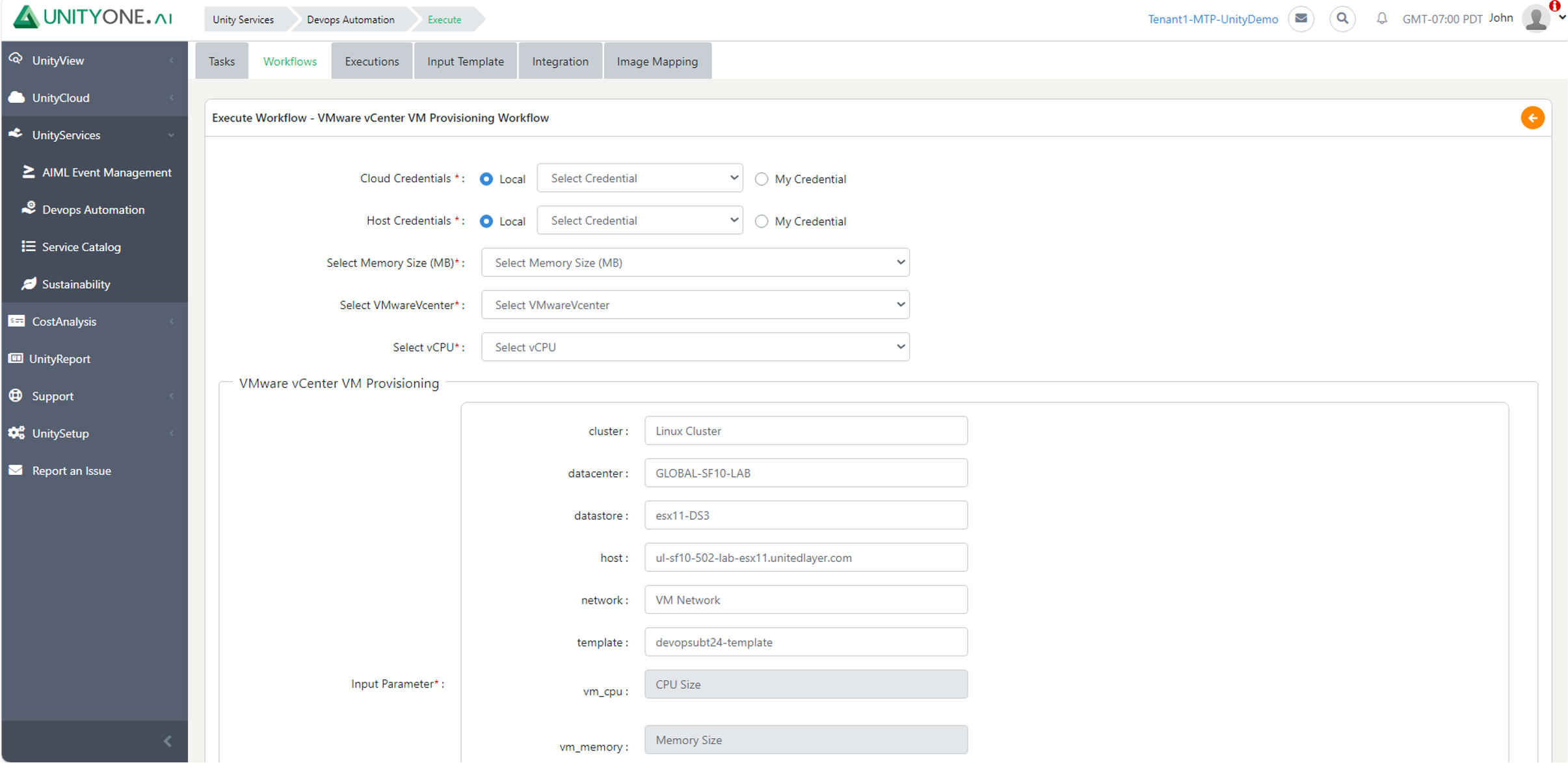The image size is (1568, 763).
Task: Select My Credential for Cloud Credentials
Action: [761, 179]
